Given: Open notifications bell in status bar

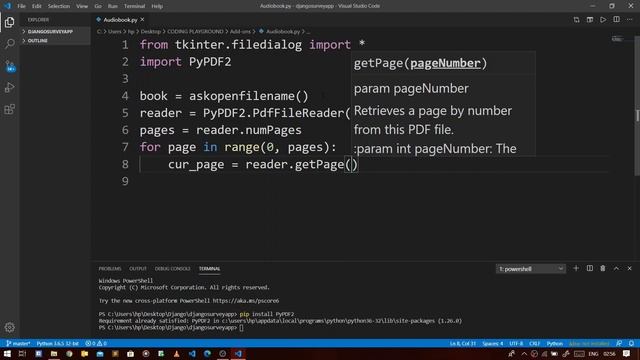Looking at the screenshot, I should click(x=631, y=343).
